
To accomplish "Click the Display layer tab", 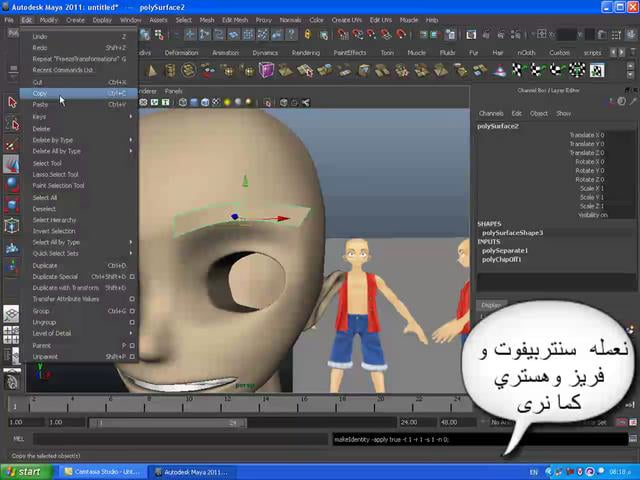I will click(x=491, y=305).
